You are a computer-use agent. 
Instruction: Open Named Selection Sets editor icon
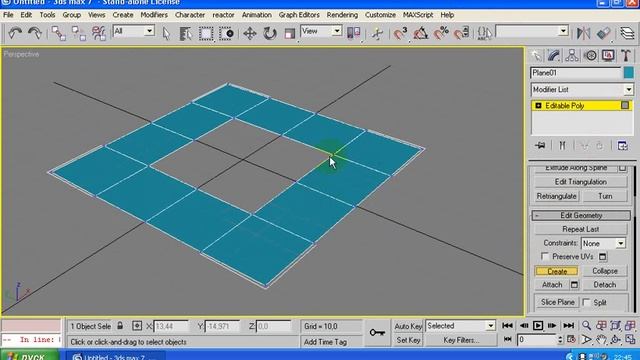click(484, 33)
